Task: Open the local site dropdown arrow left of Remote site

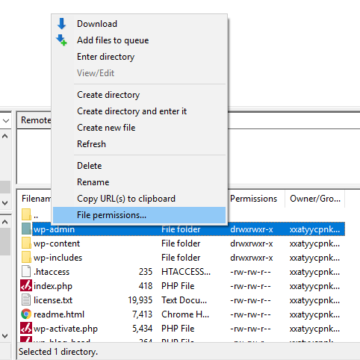Action: (x=6, y=120)
